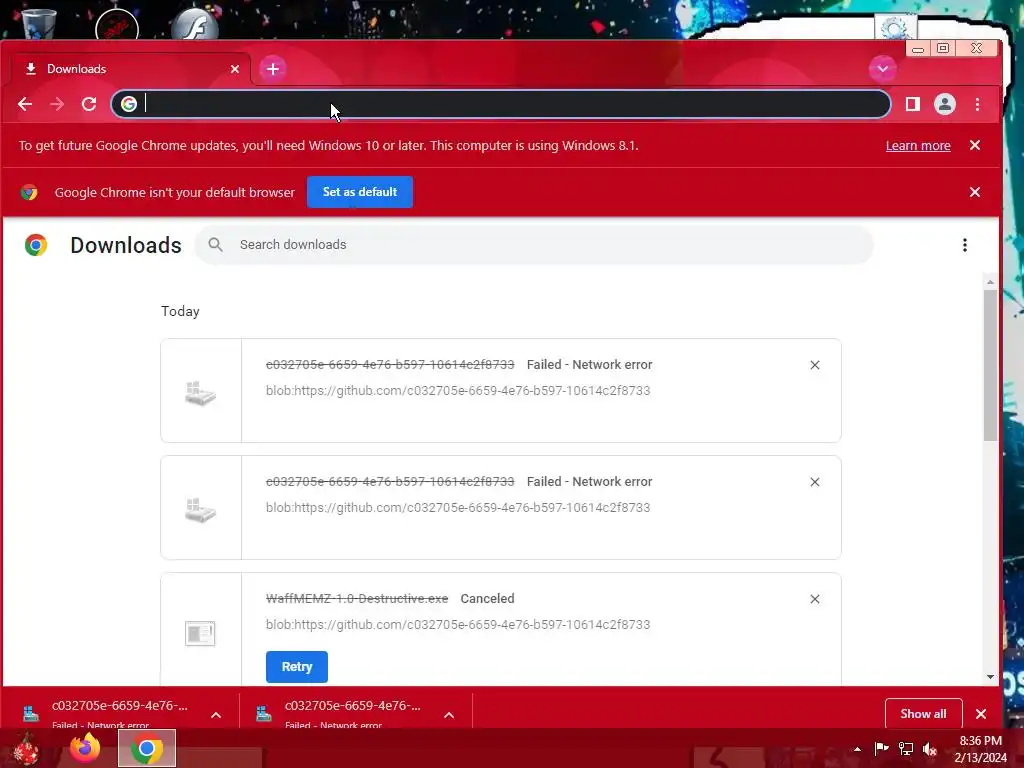Follow the Learn more link
The image size is (1024, 768).
click(918, 146)
